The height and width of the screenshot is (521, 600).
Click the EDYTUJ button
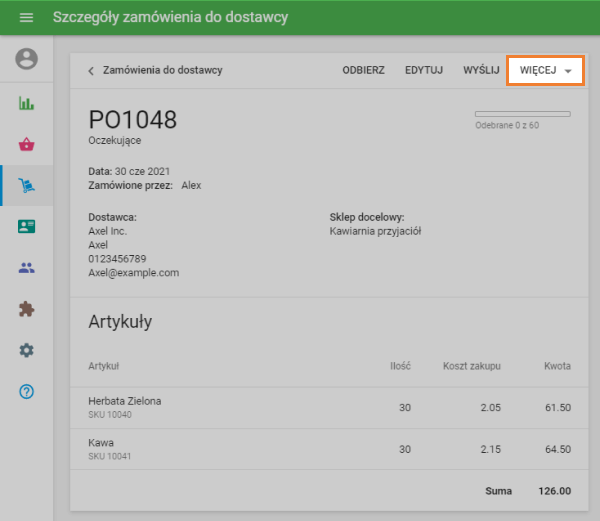coord(424,71)
